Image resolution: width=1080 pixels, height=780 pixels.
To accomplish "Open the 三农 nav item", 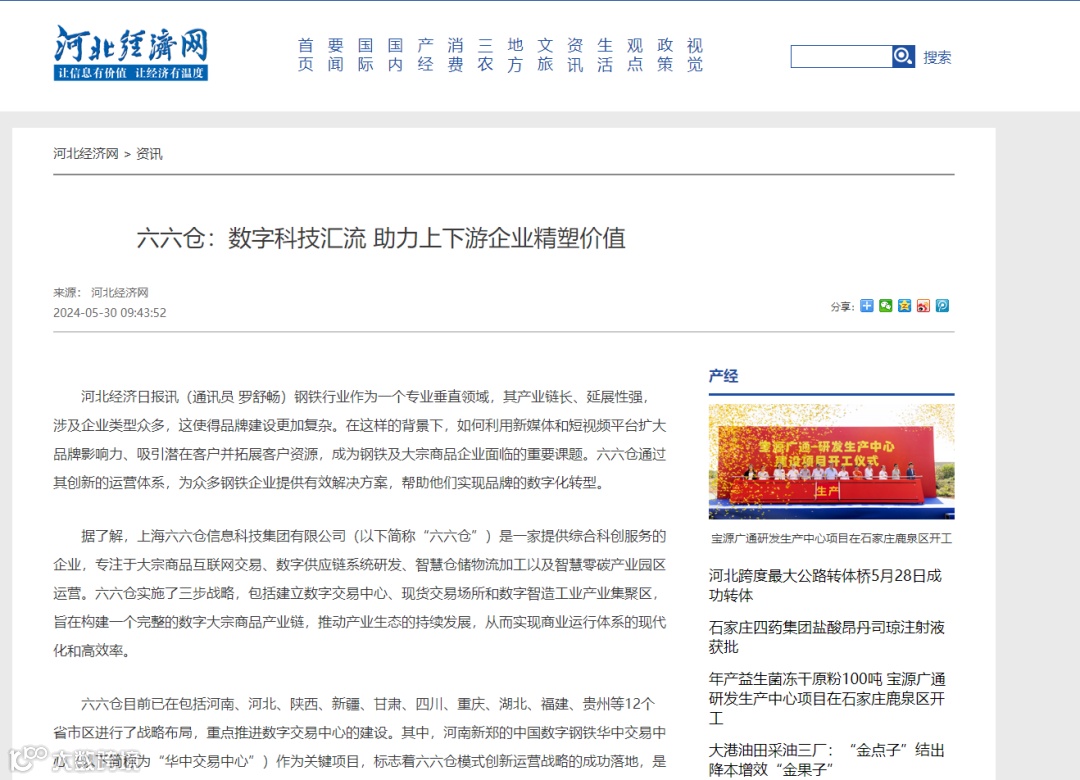I will pyautogui.click(x=486, y=55).
